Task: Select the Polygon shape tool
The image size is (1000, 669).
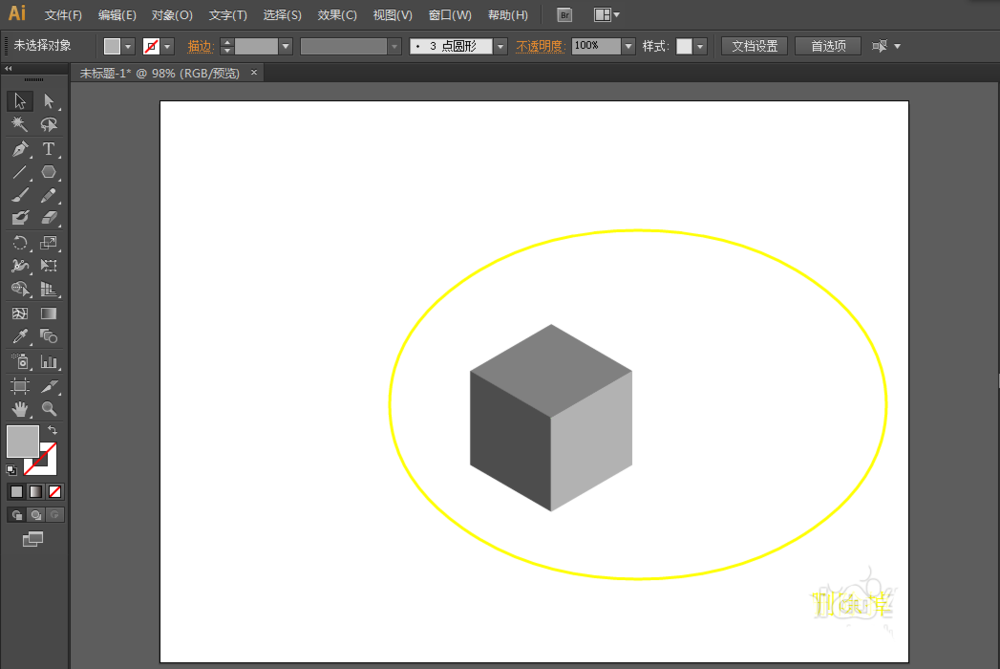Action: (x=48, y=172)
